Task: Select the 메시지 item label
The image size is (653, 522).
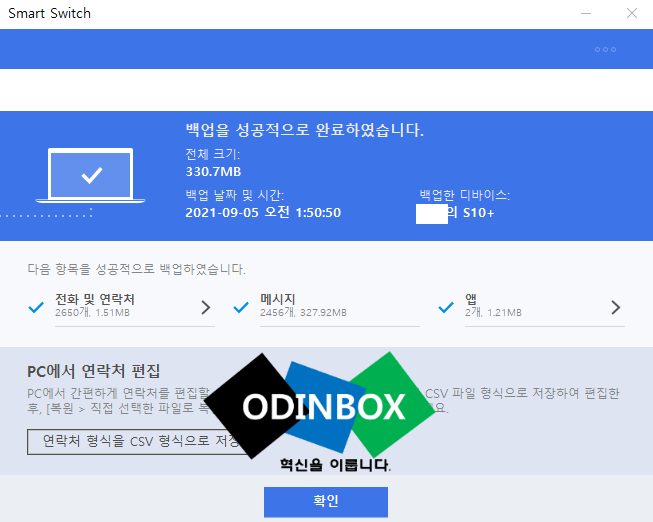Action: tap(277, 299)
